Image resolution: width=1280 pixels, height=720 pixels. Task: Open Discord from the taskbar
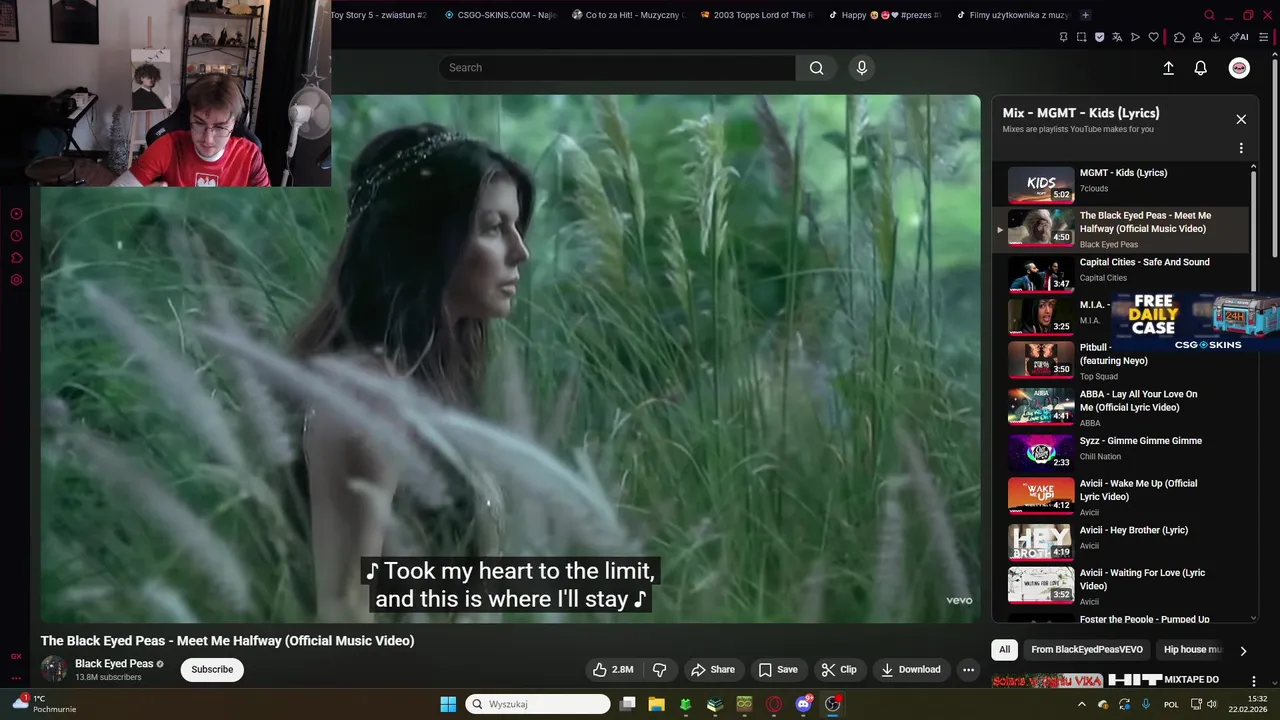[803, 704]
